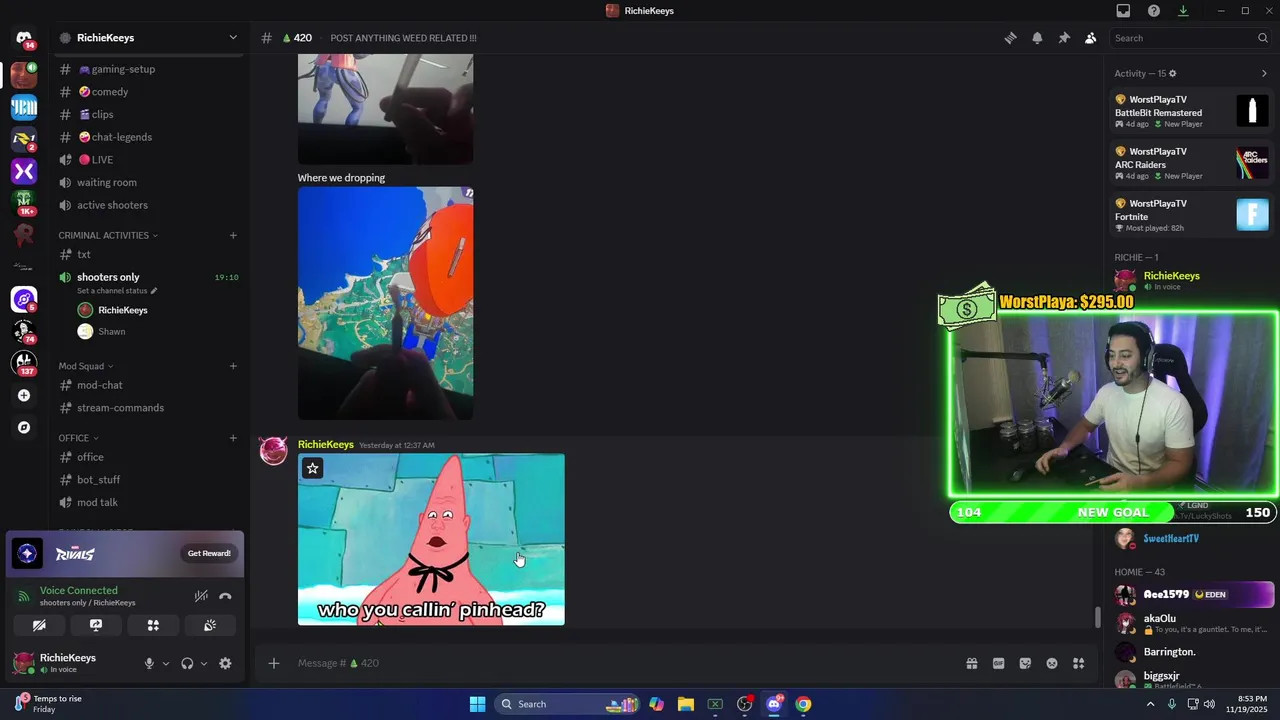Open WorstPlayaTV ARC Raiders activity card
Image resolution: width=1280 pixels, height=720 pixels.
click(1191, 163)
